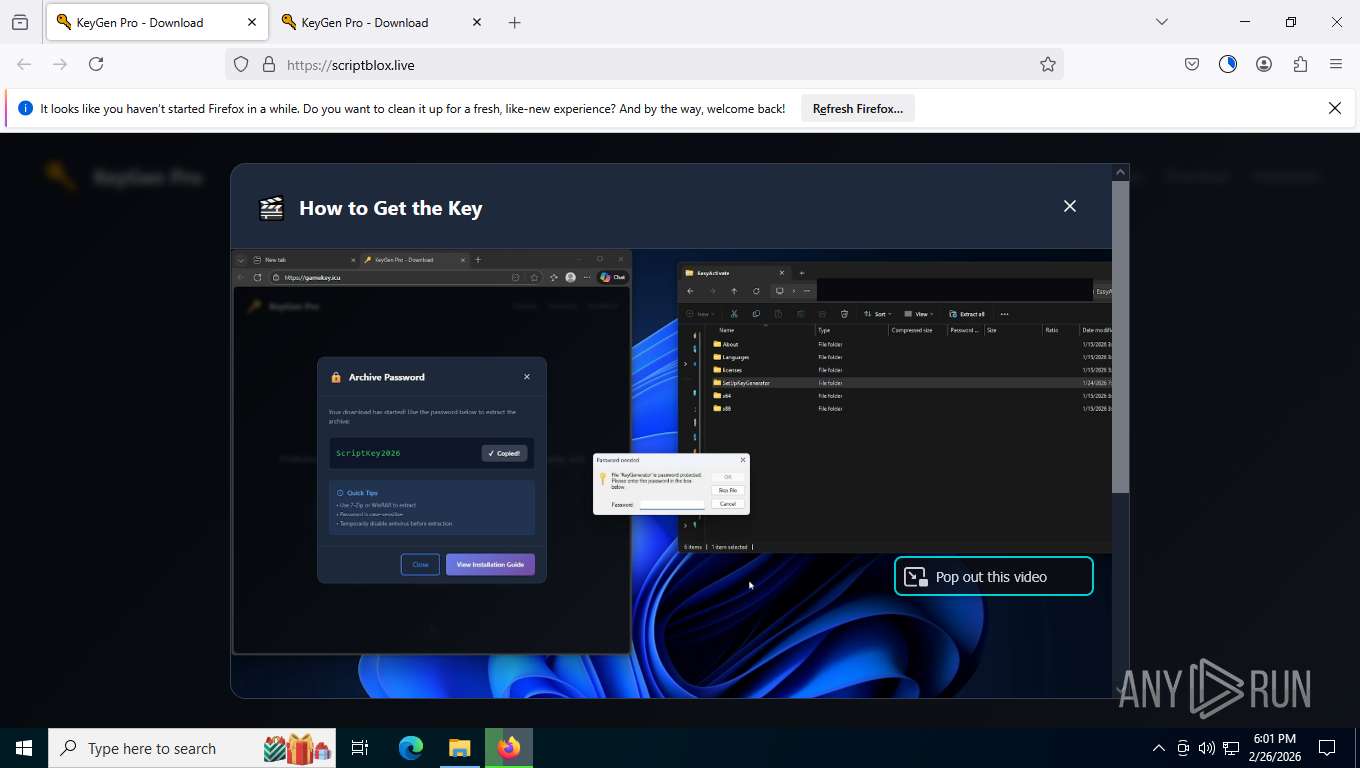
Task: Pop out this video
Action: 993,577
